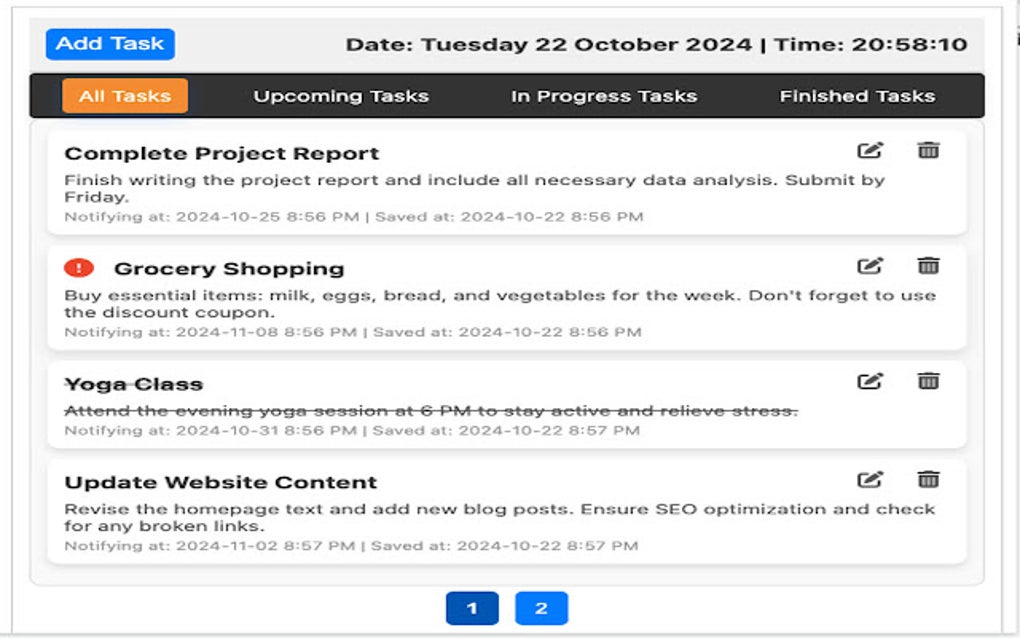Remove Grocery Shopping with the trash icon
Viewport: 1020px width, 638px height.
click(927, 267)
